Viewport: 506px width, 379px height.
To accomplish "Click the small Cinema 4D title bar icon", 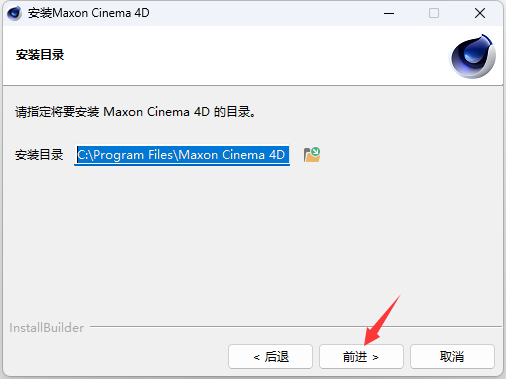I will click(x=14, y=13).
